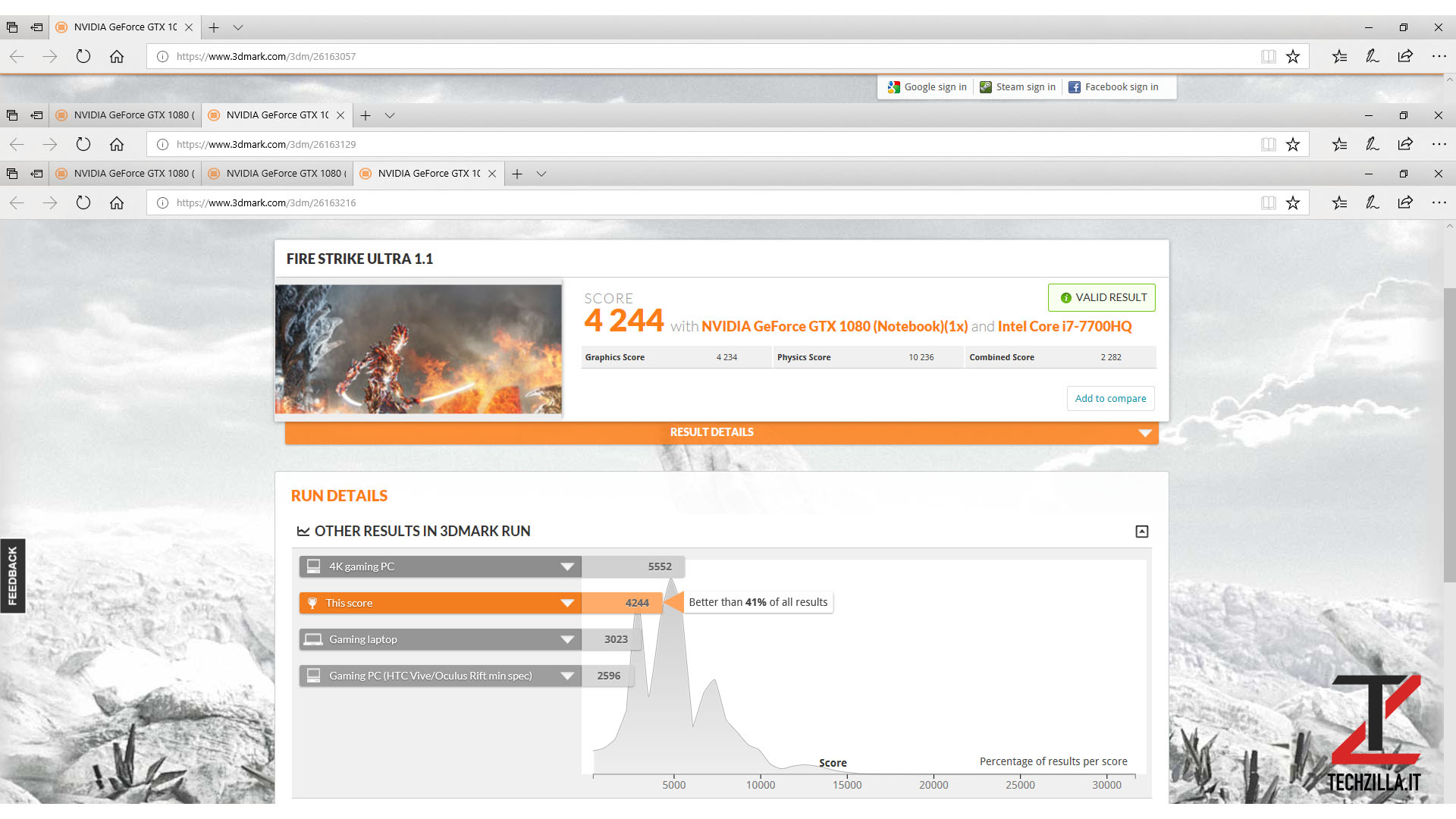Star the 26163129 page as favorite
1456x819 pixels.
click(1293, 144)
